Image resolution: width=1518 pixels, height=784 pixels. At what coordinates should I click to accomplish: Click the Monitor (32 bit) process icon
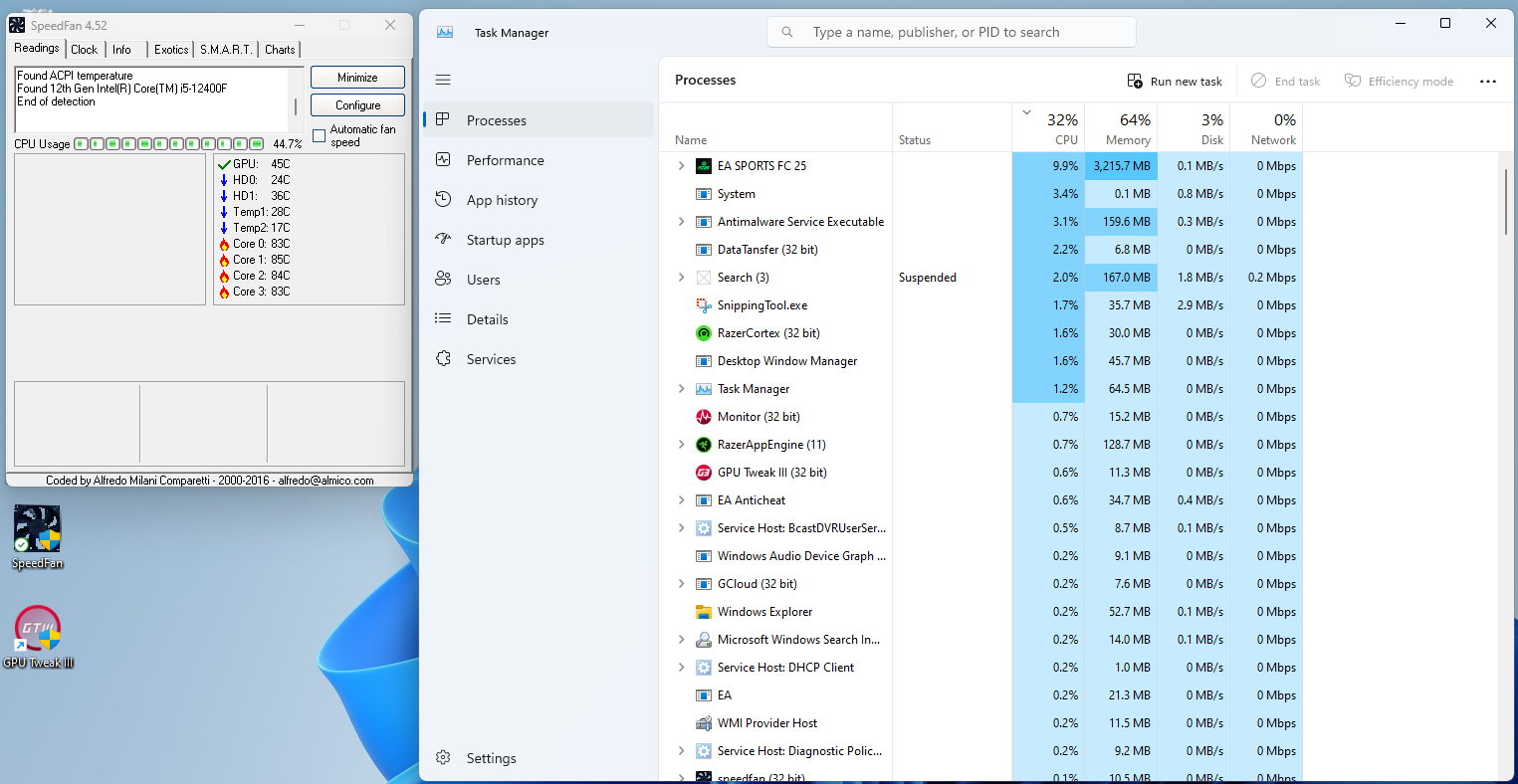tap(703, 417)
